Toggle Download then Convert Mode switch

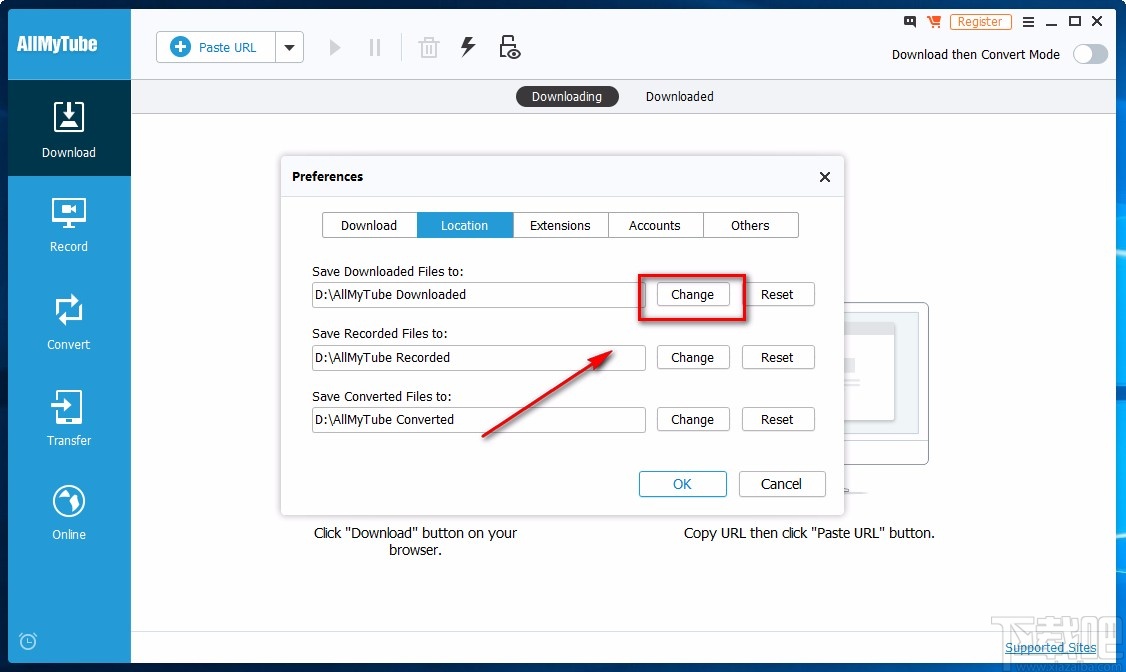point(1090,54)
